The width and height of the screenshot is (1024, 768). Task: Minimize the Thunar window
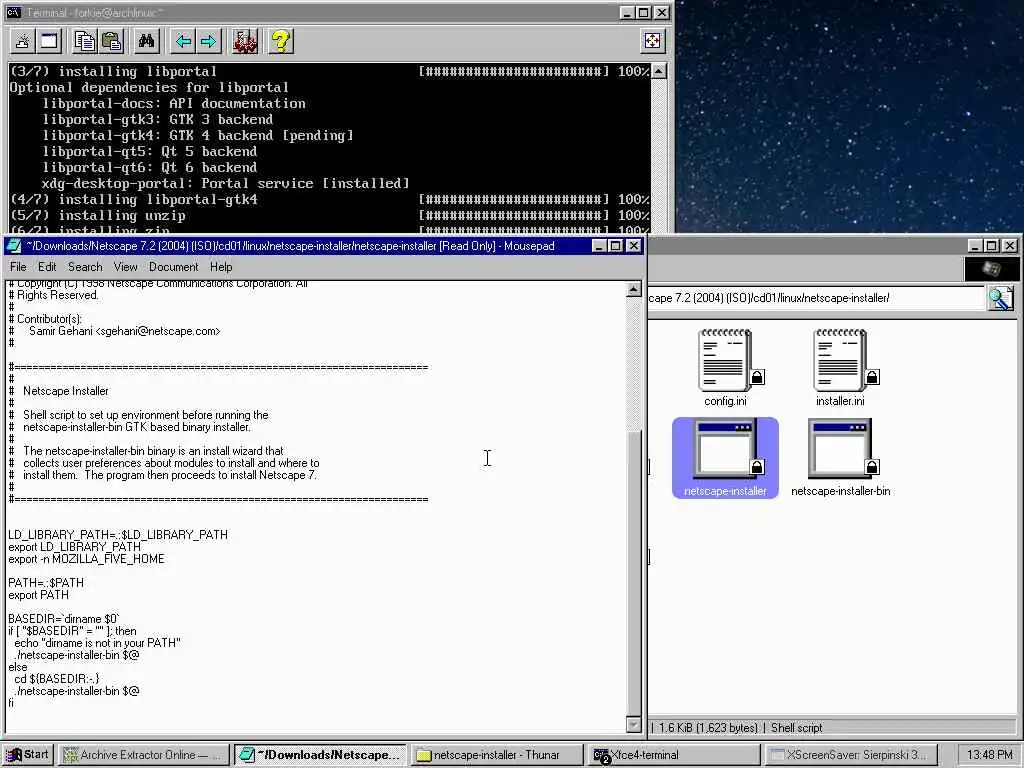pyautogui.click(x=974, y=246)
